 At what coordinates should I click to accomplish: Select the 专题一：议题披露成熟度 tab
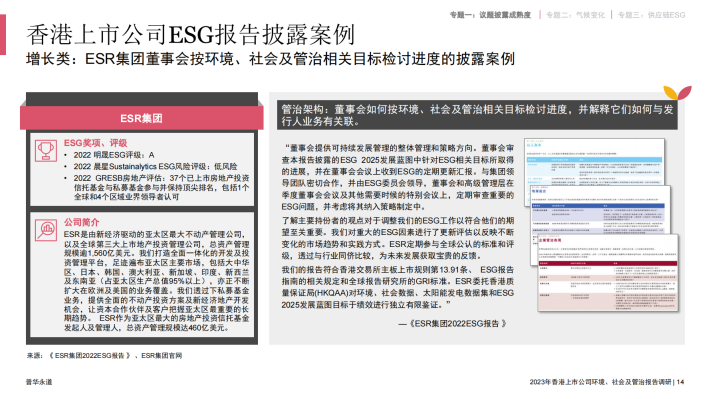click(490, 15)
